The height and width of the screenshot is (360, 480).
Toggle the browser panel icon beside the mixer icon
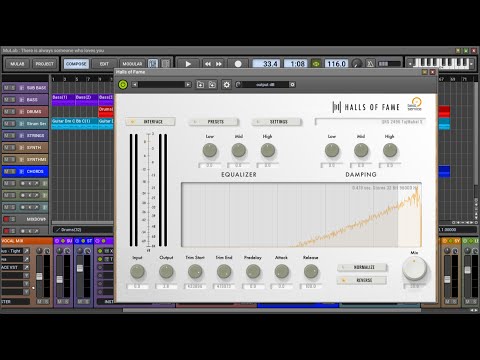[x=165, y=64]
